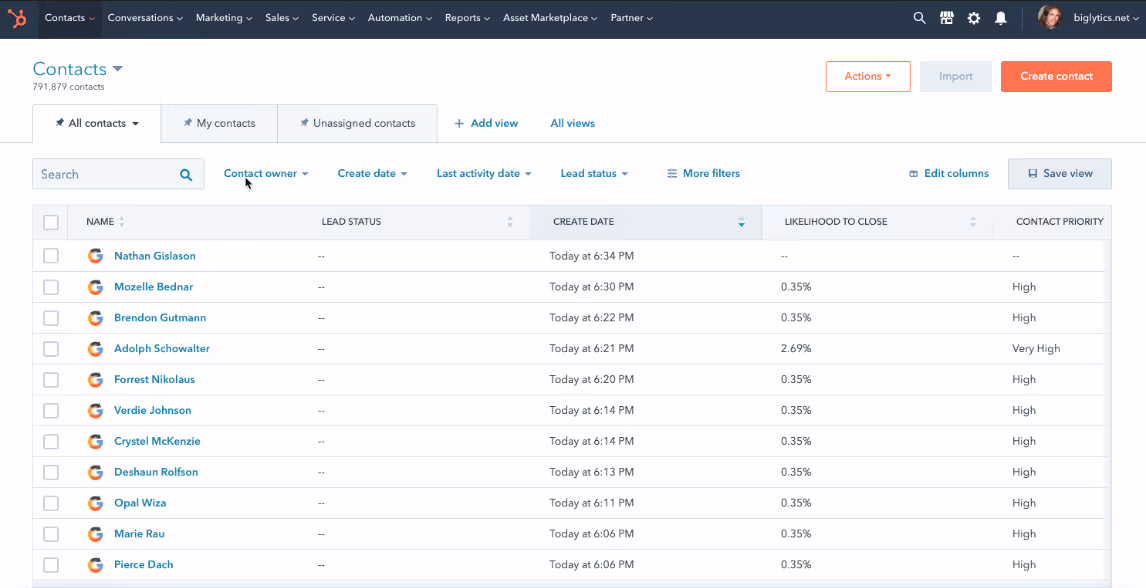Switch to the My contacts tab

[x=219, y=123]
